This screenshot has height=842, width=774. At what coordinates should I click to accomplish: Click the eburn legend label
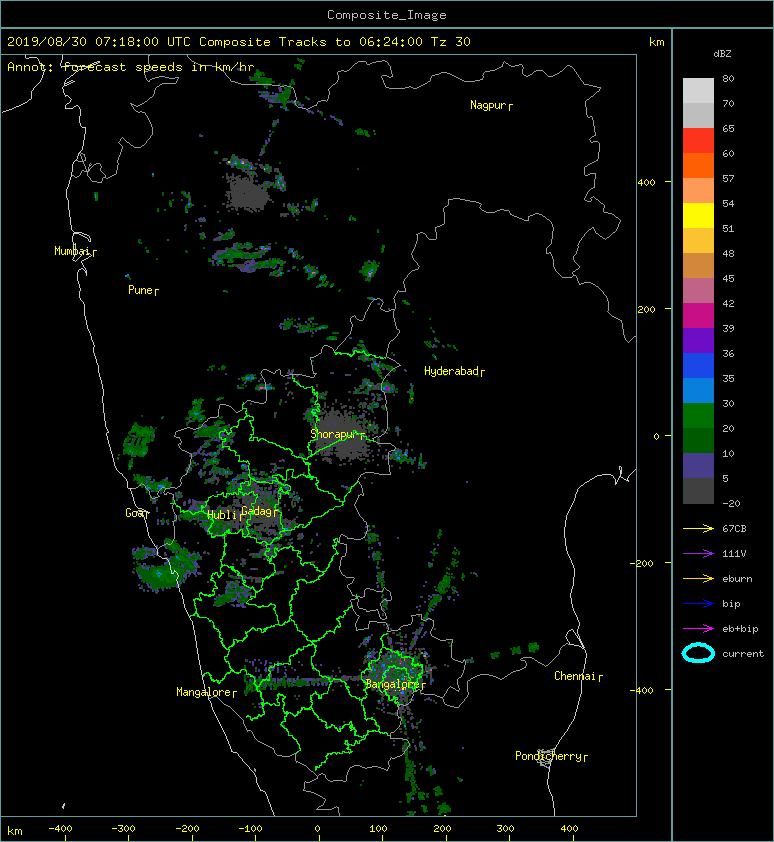tap(737, 578)
